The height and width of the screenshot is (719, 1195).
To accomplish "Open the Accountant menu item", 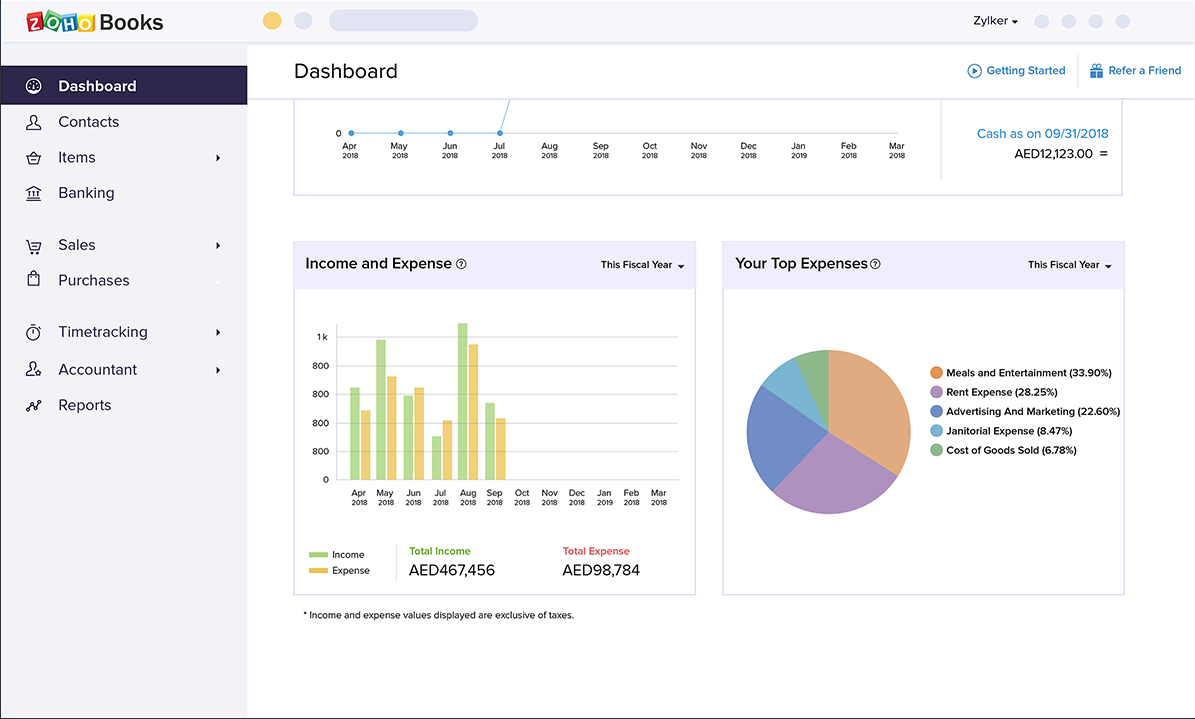I will point(97,370).
